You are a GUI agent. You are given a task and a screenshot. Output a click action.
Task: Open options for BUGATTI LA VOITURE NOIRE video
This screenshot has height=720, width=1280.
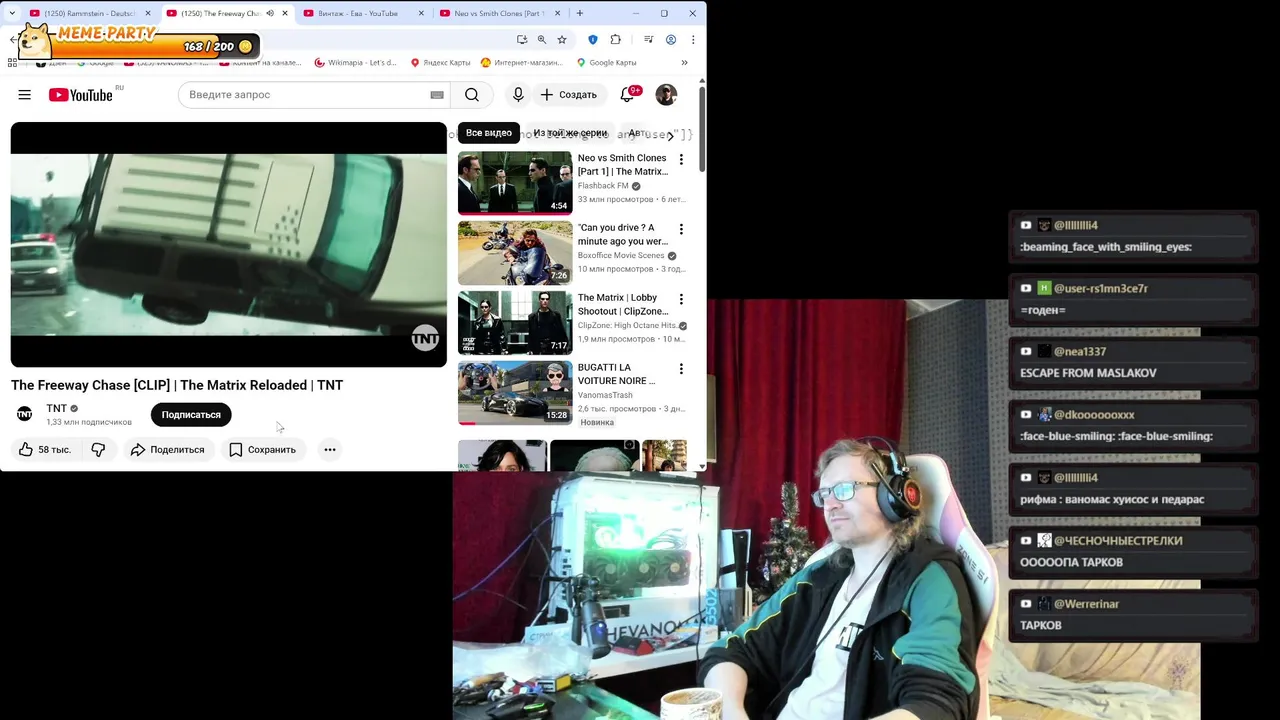681,369
